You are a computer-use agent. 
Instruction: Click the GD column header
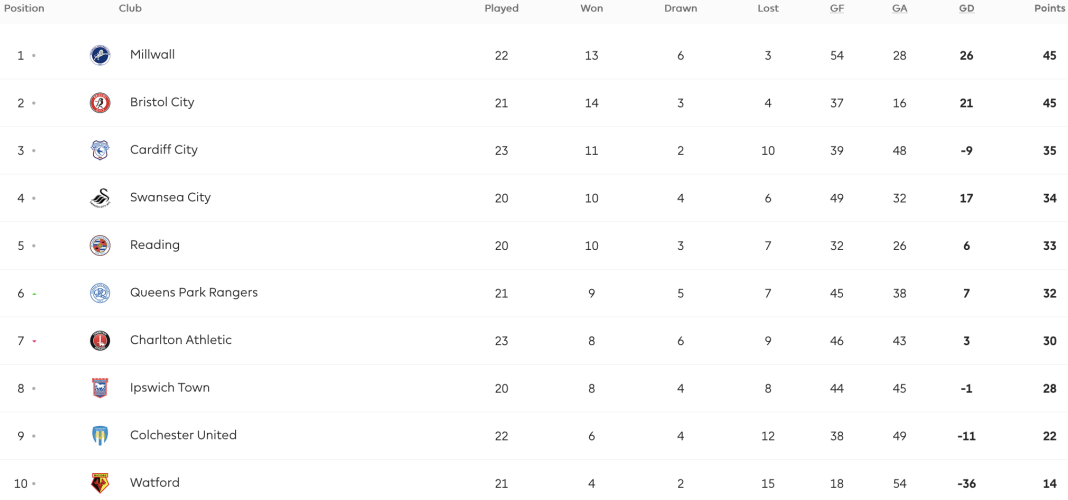[966, 9]
